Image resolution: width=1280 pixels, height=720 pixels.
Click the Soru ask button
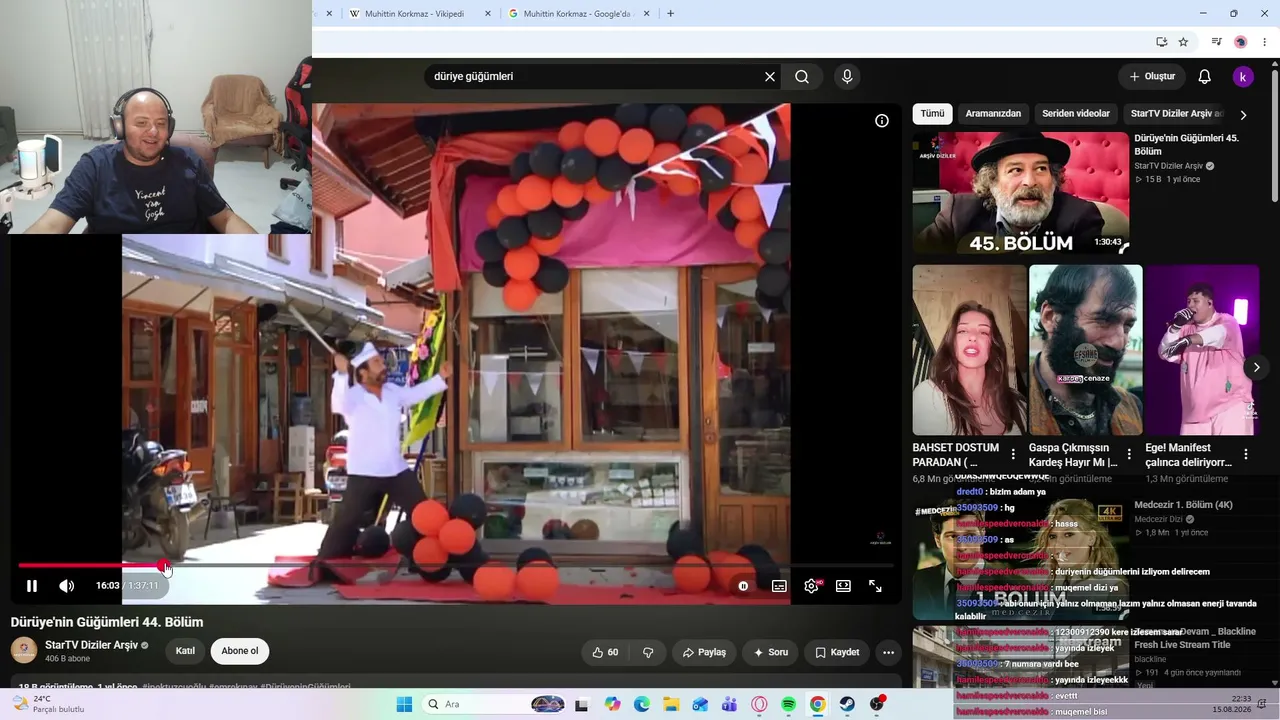771,652
